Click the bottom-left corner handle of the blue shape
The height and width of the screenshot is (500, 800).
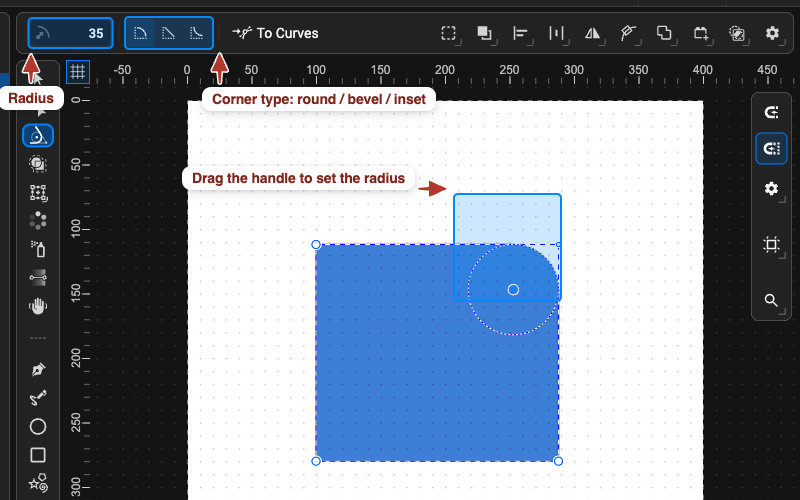316,461
